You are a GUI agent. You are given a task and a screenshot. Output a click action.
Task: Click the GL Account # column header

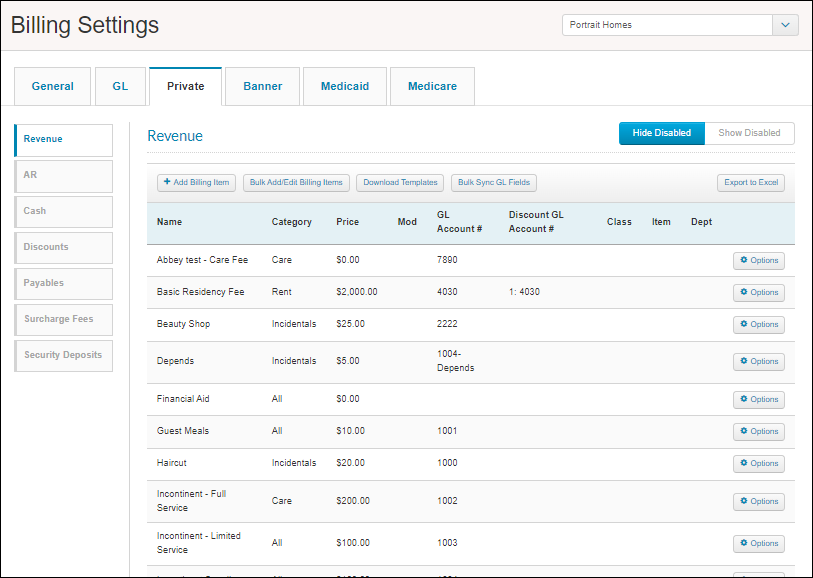pos(459,222)
